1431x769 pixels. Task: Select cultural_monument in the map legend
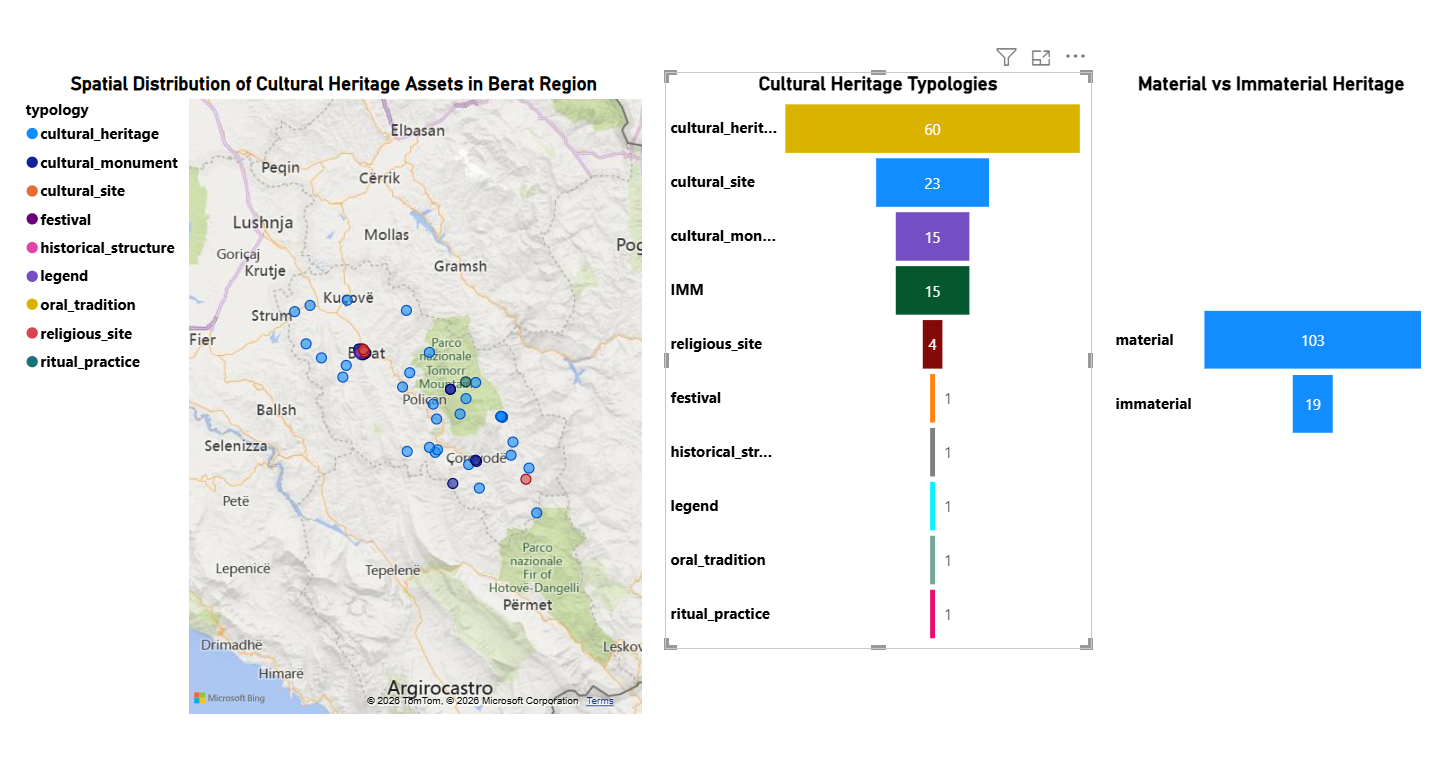pyautogui.click(x=102, y=163)
